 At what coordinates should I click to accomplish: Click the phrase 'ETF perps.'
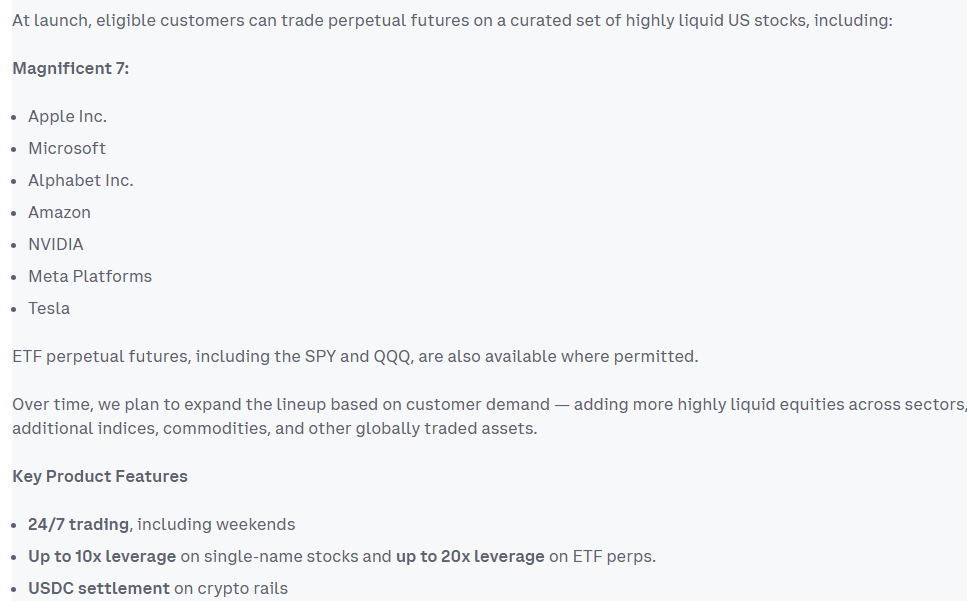pyautogui.click(x=612, y=557)
